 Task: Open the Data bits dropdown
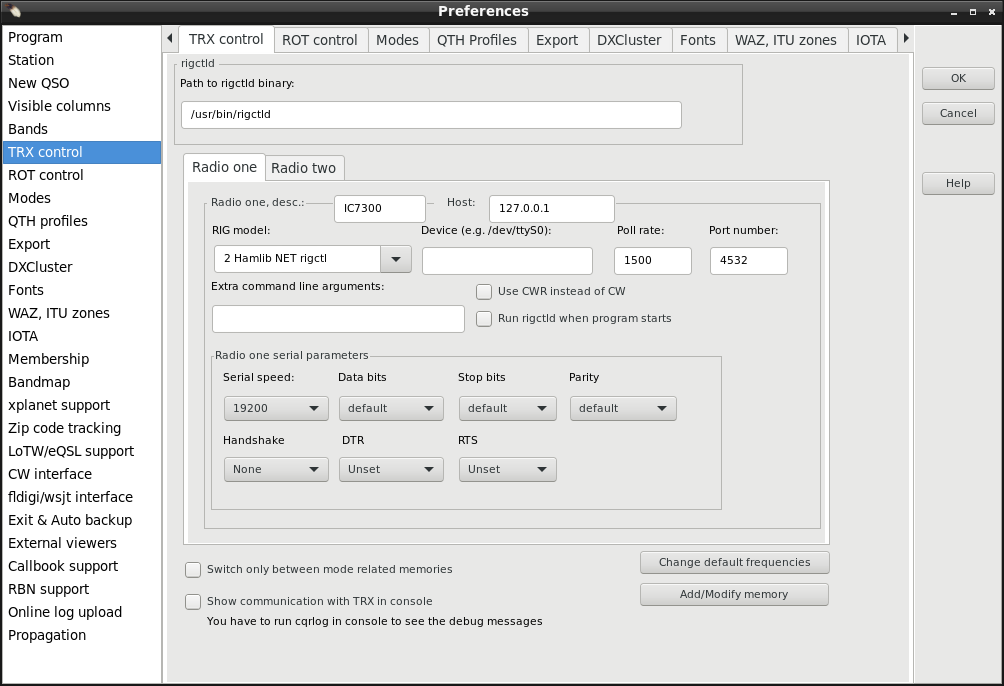(391, 408)
